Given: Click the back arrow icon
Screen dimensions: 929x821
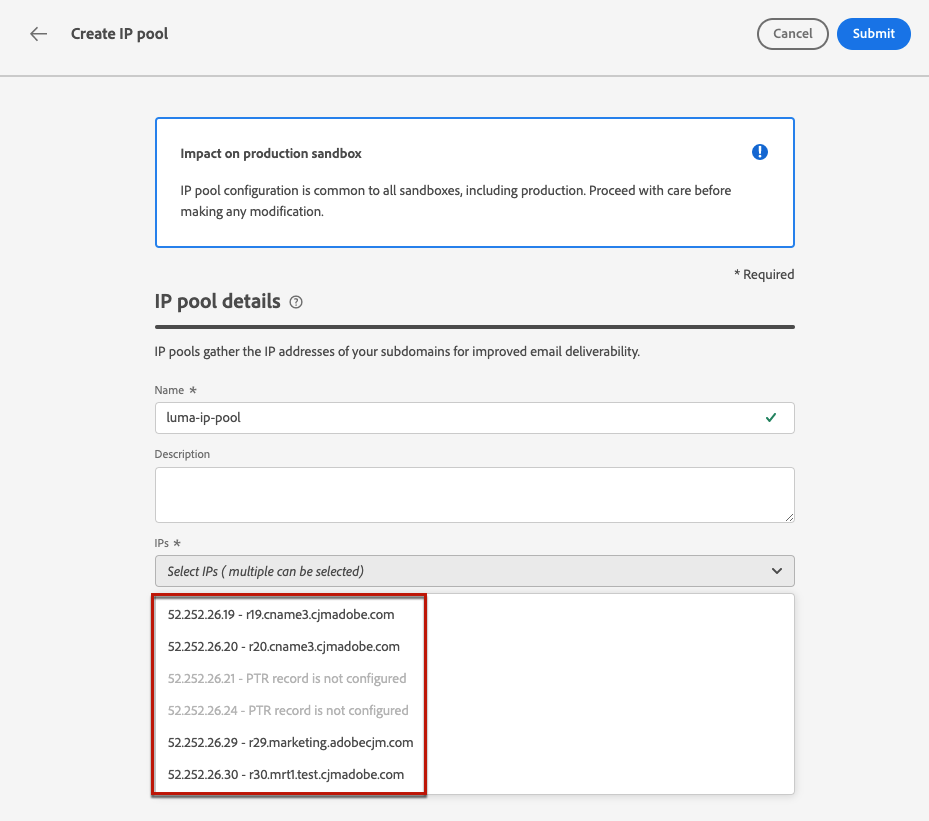Looking at the screenshot, I should click(38, 34).
